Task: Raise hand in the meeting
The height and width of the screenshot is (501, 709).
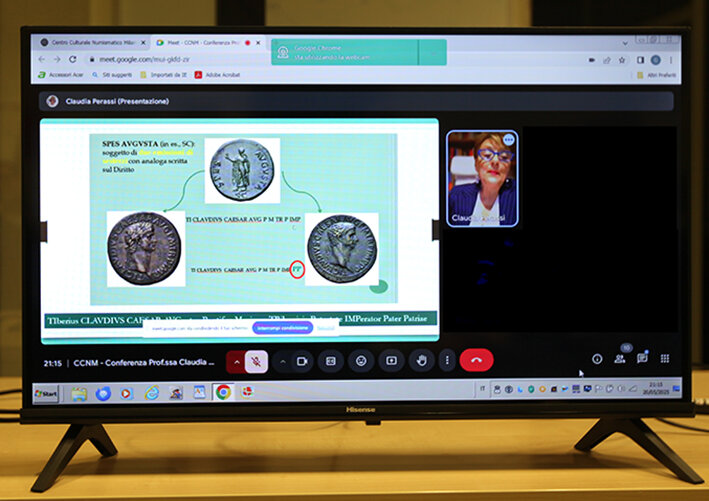Action: 421,361
